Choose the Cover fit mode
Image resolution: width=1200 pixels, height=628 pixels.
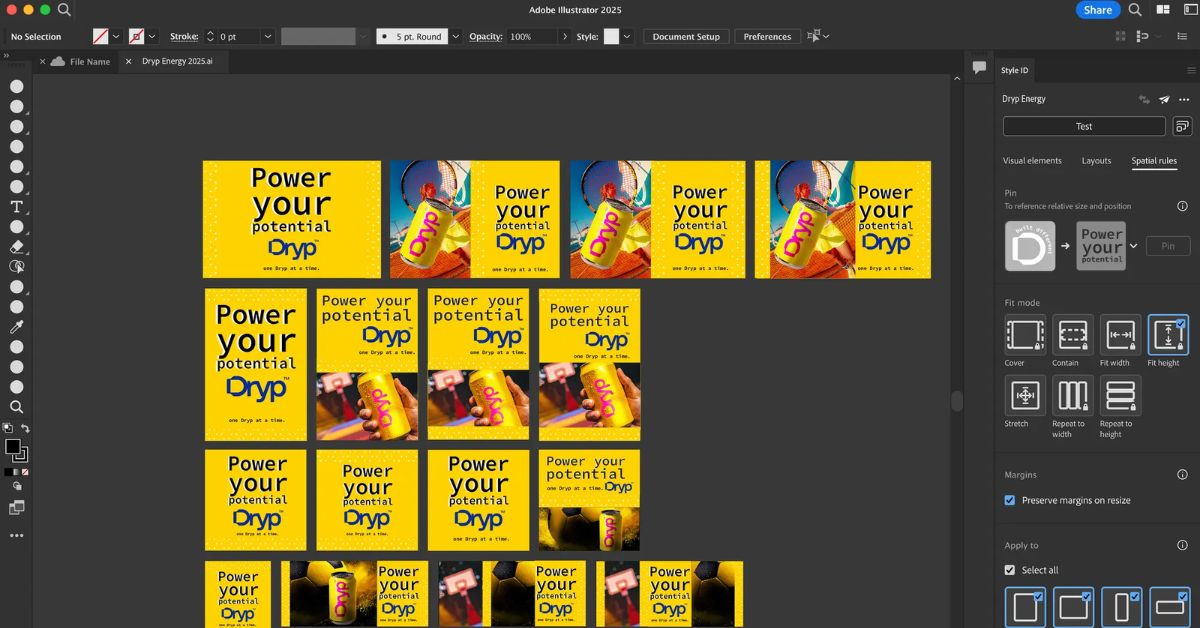click(1024, 336)
